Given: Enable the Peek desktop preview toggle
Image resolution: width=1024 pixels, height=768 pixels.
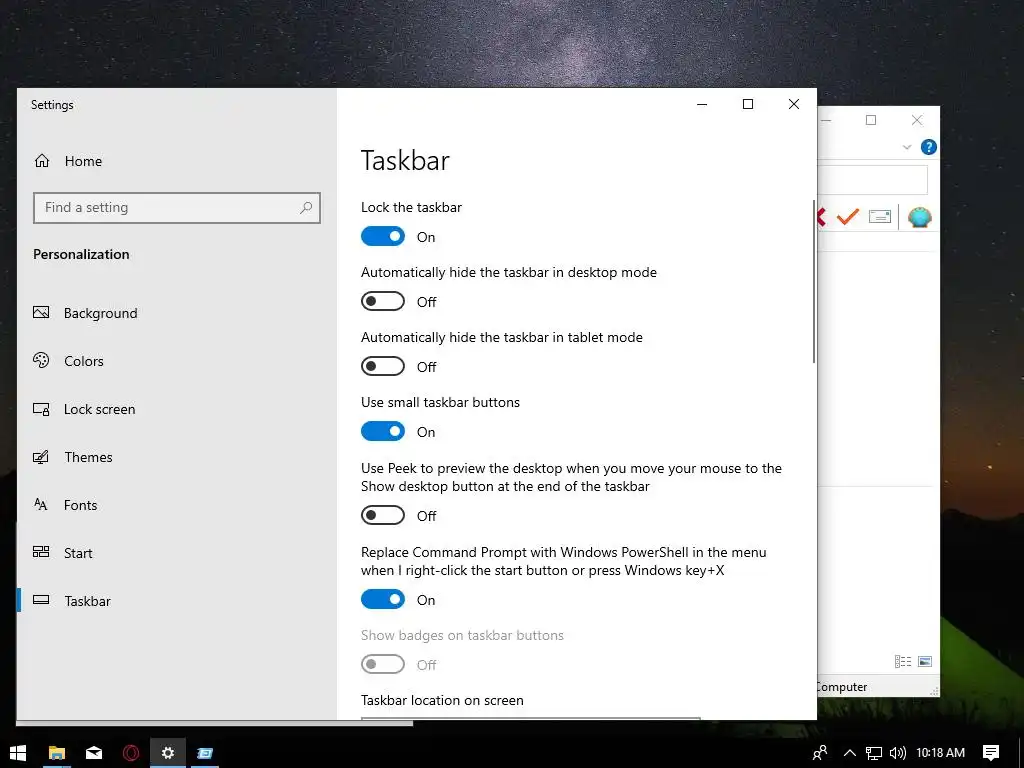Looking at the screenshot, I should pyautogui.click(x=383, y=515).
